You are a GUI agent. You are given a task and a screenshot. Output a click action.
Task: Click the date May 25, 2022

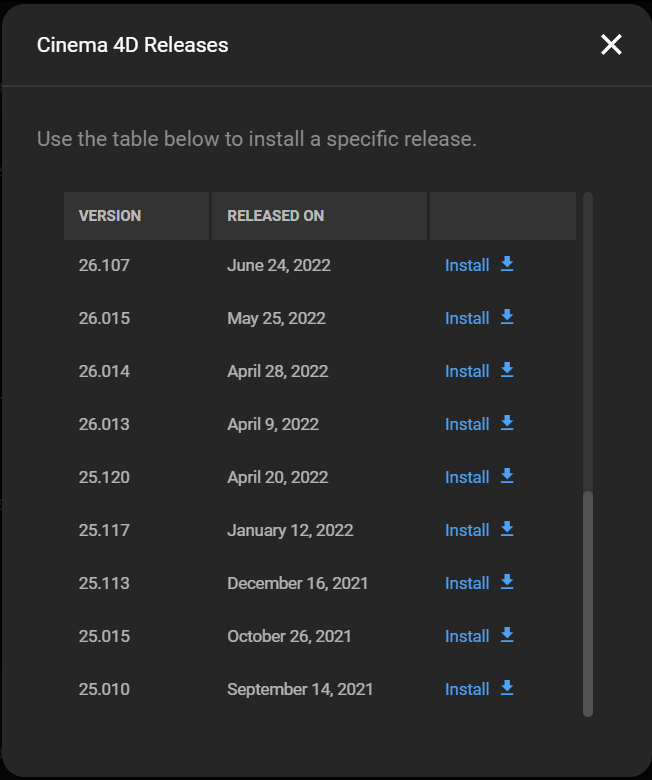click(277, 318)
